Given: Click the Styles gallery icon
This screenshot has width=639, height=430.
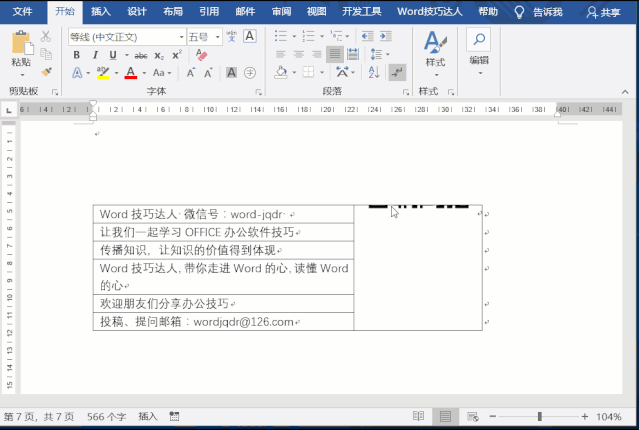Looking at the screenshot, I should click(x=434, y=43).
